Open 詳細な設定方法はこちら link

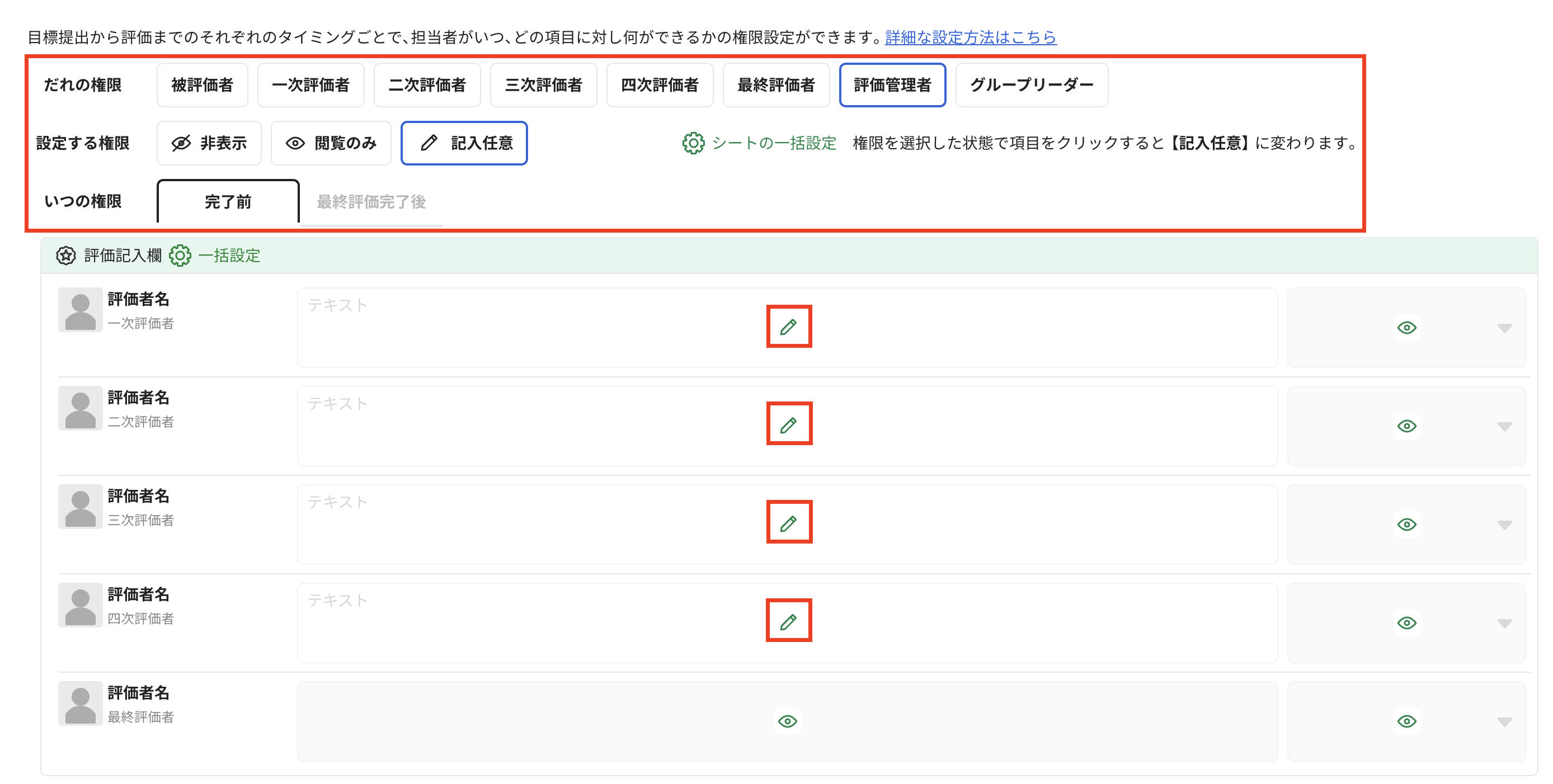click(x=971, y=37)
